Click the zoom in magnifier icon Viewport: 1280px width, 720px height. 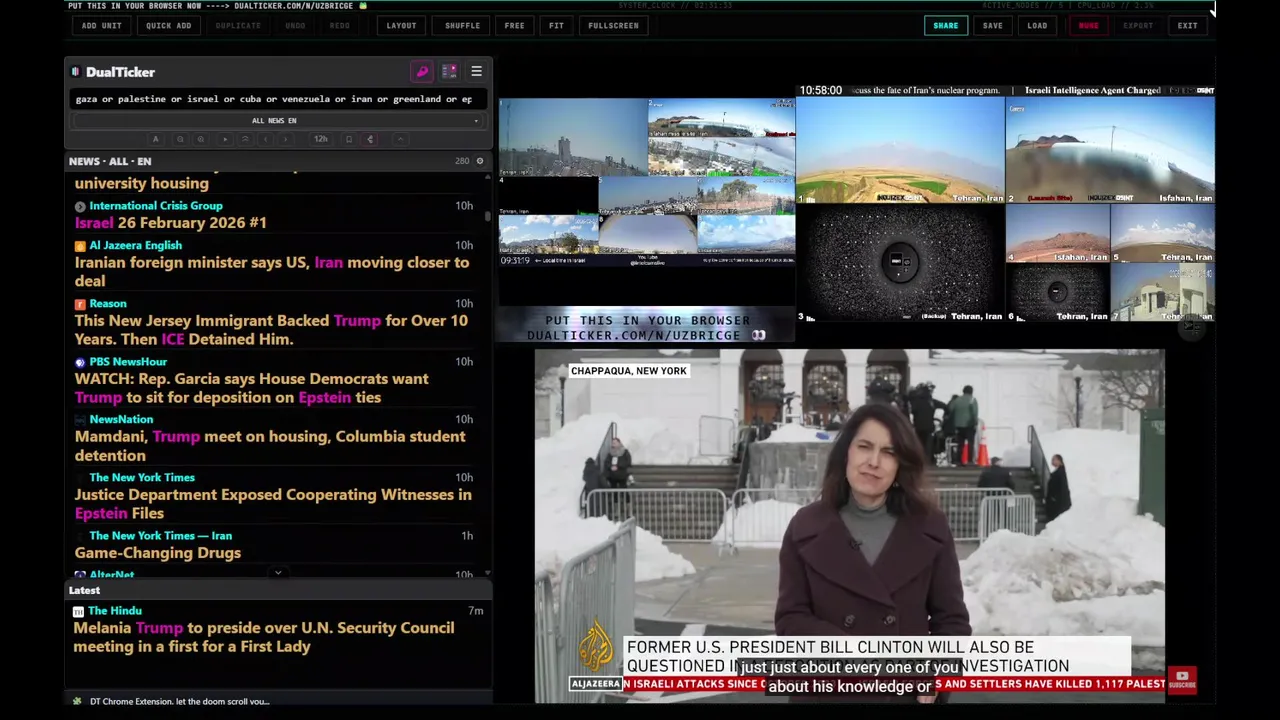[x=201, y=139]
